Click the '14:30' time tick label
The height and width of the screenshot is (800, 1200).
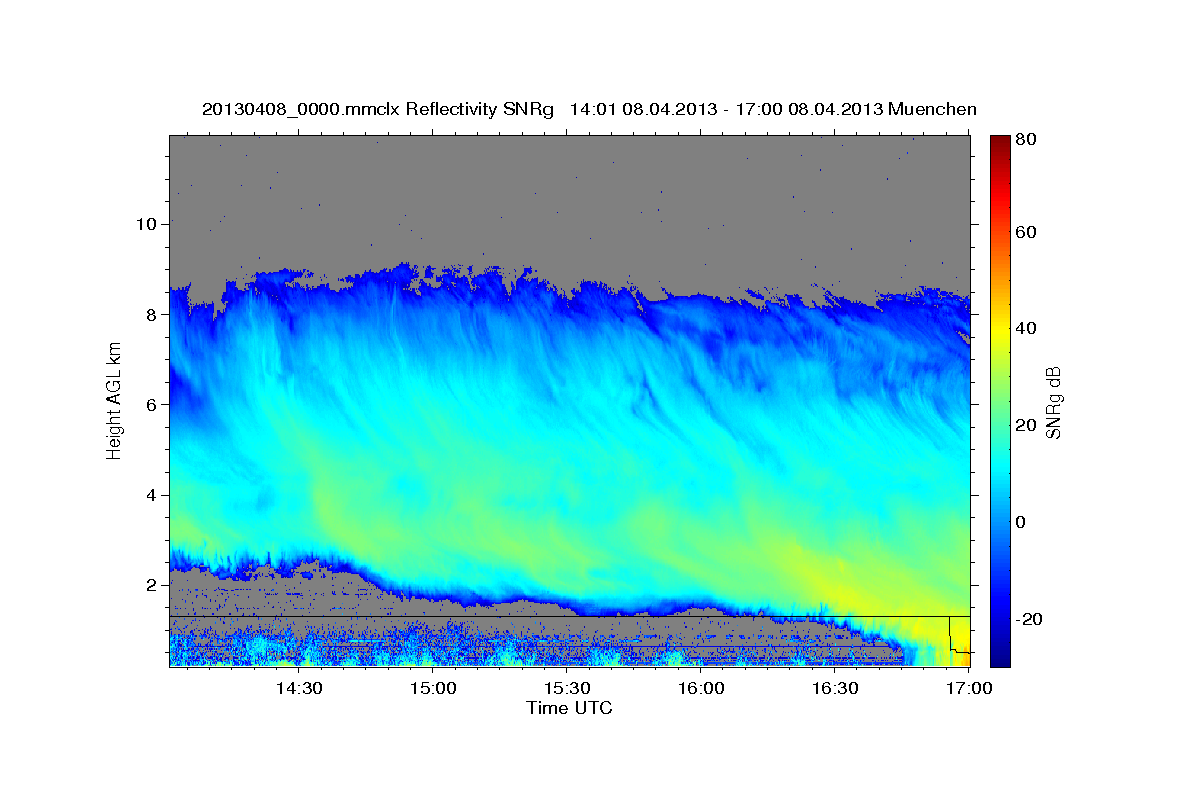point(299,689)
